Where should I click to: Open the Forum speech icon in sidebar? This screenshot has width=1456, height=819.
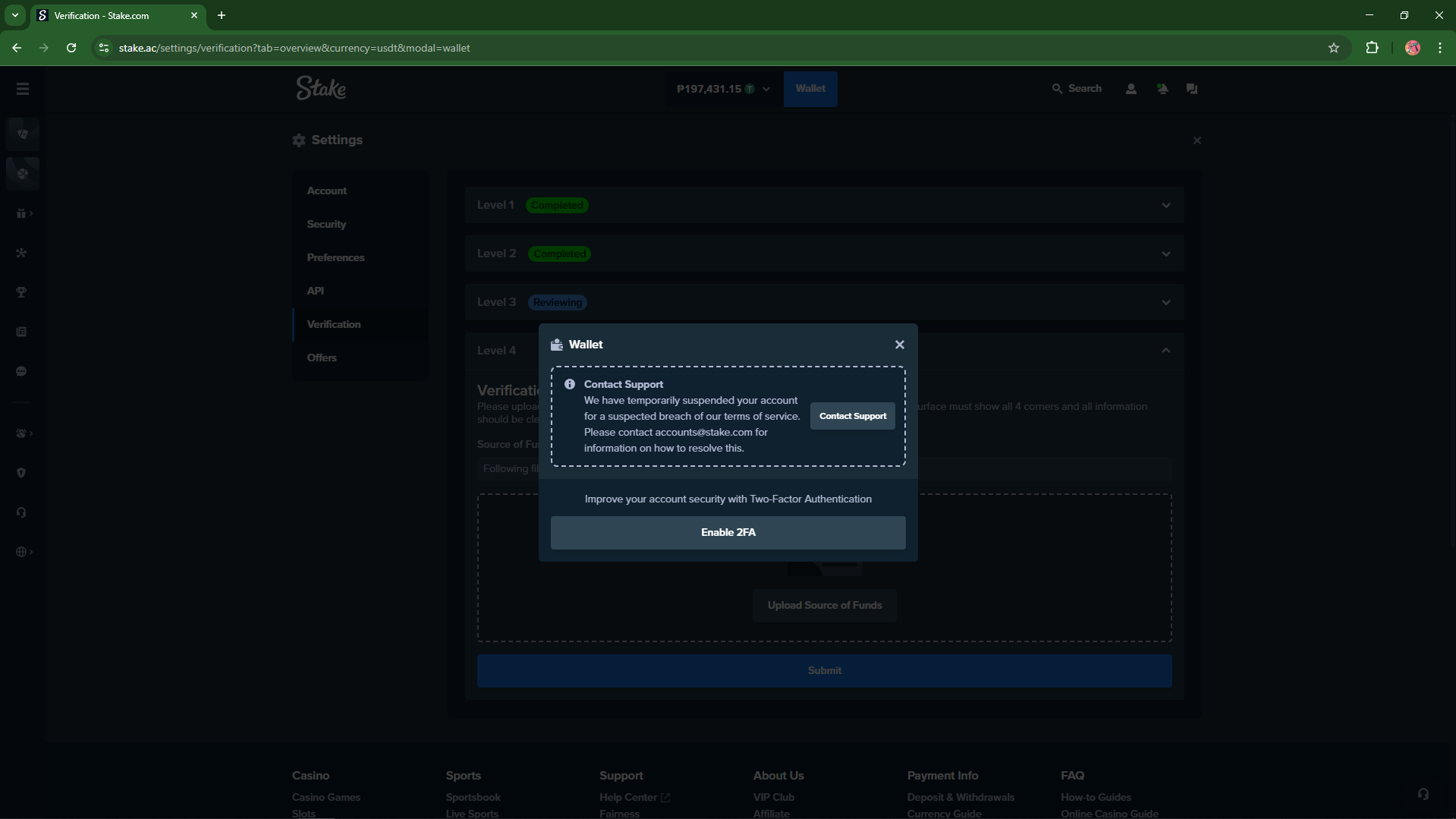(x=22, y=371)
